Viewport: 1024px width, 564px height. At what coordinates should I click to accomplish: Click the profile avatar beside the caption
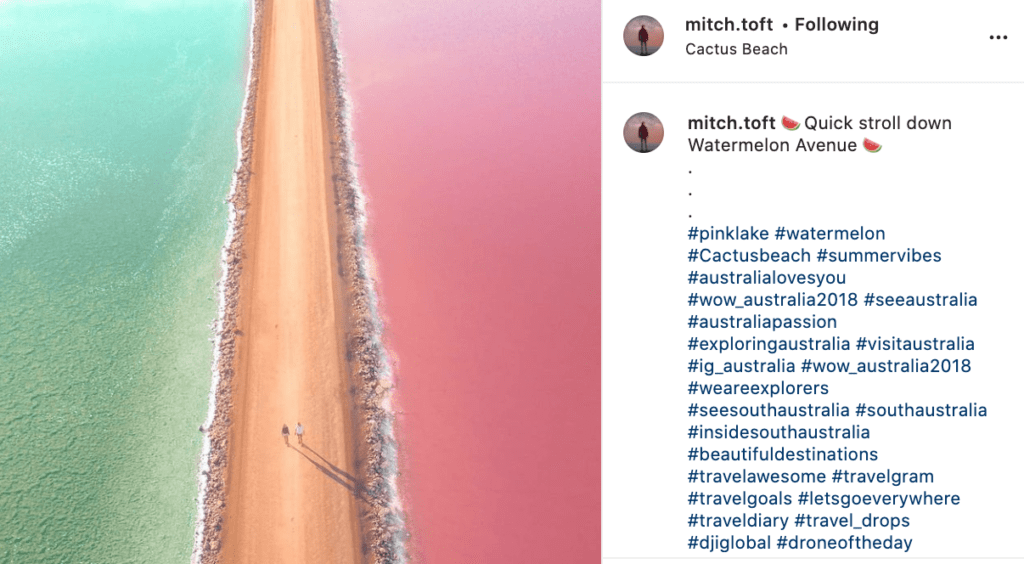pyautogui.click(x=643, y=133)
